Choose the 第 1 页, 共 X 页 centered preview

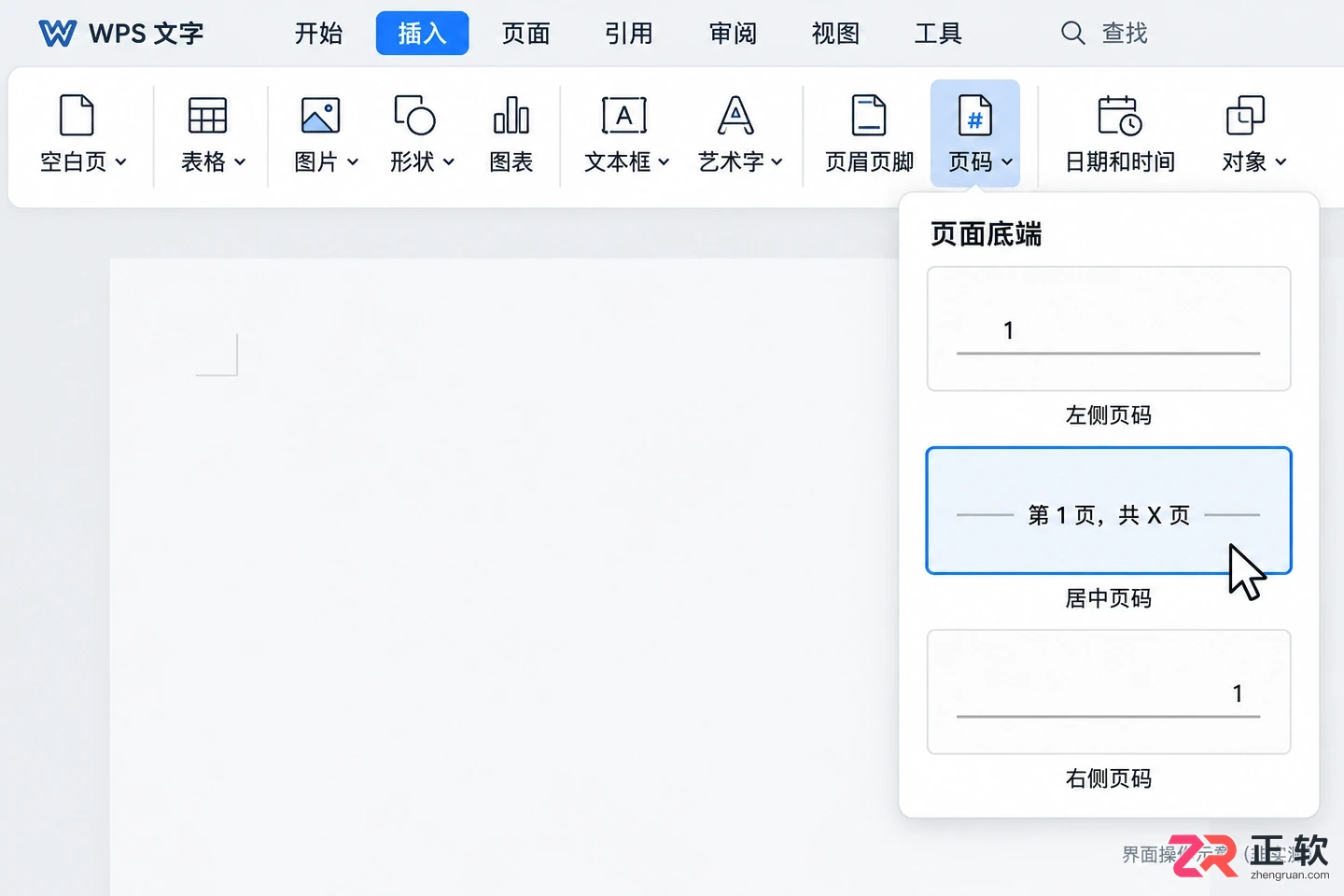tap(1109, 511)
